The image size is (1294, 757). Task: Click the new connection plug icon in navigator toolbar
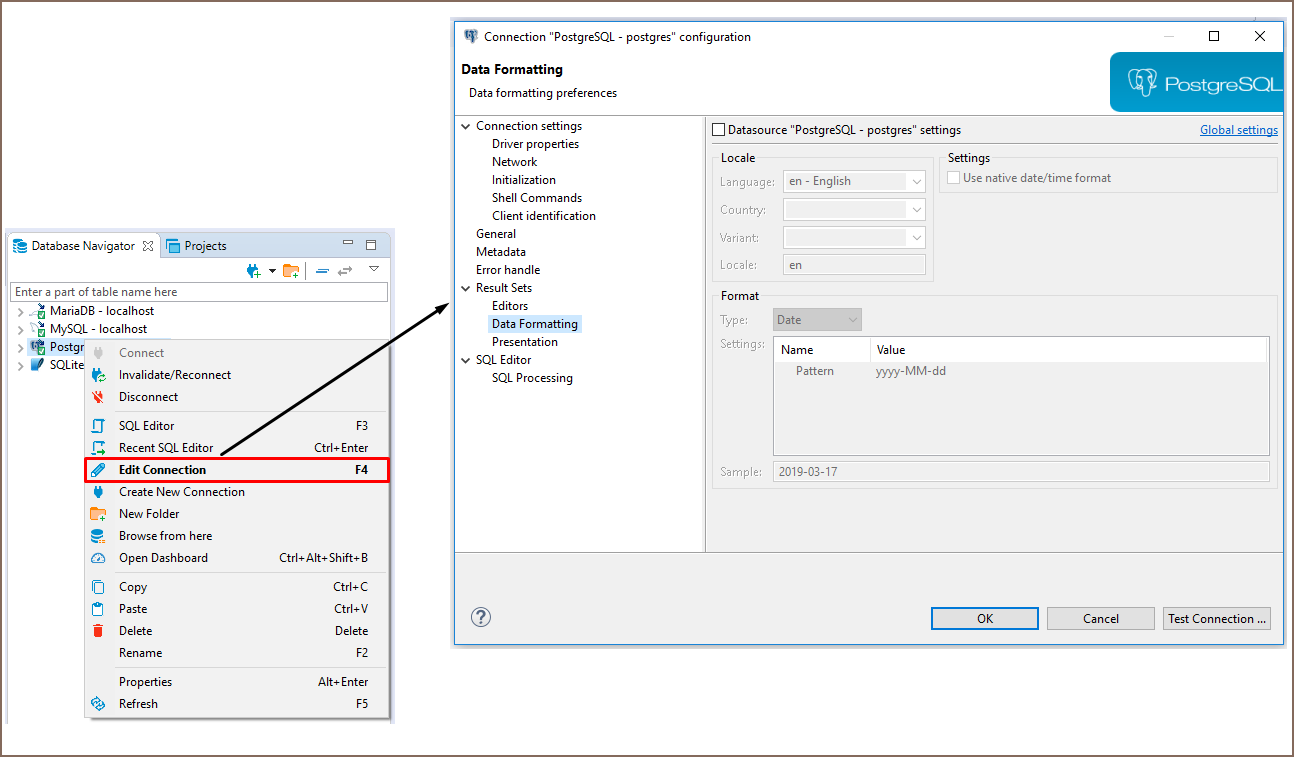pyautogui.click(x=254, y=270)
